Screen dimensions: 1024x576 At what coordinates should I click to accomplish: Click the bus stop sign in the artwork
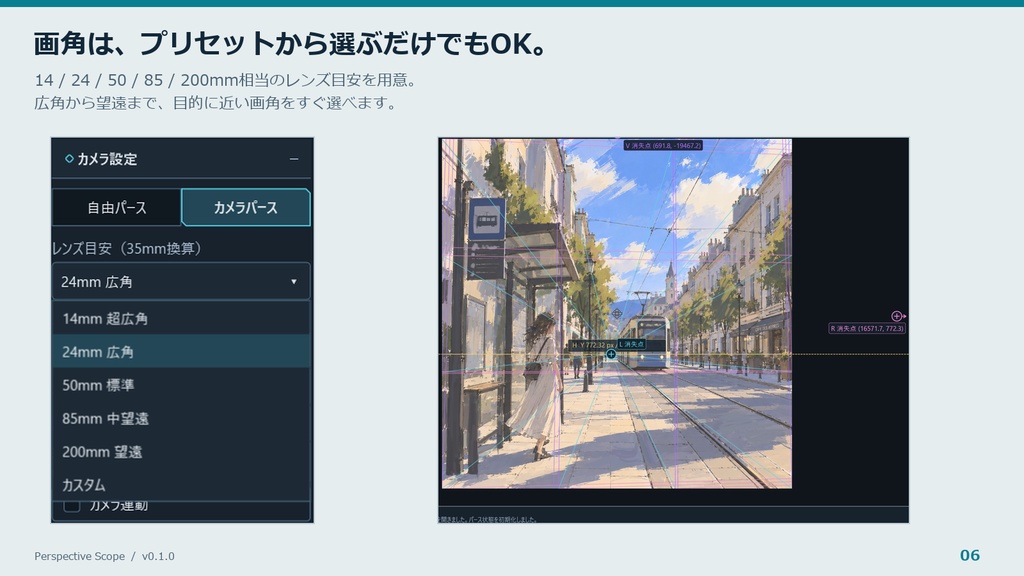pyautogui.click(x=487, y=220)
